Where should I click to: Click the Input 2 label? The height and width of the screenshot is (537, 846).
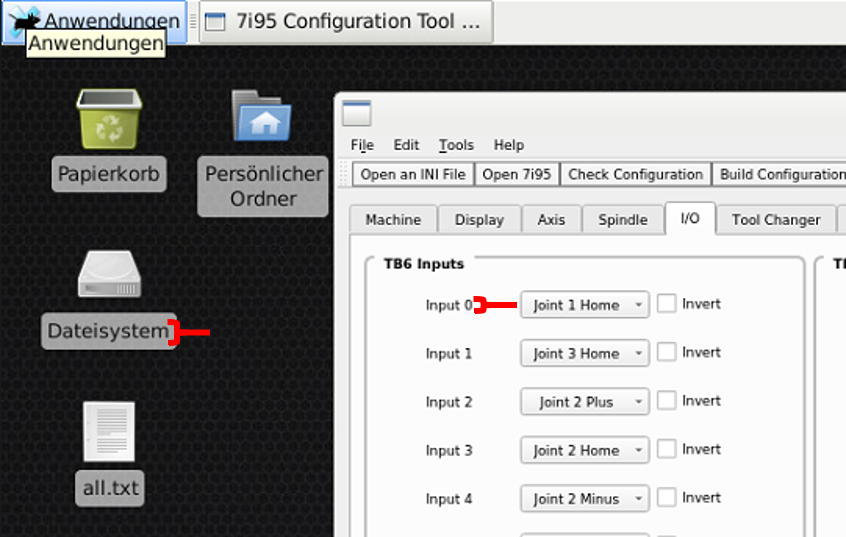click(449, 402)
